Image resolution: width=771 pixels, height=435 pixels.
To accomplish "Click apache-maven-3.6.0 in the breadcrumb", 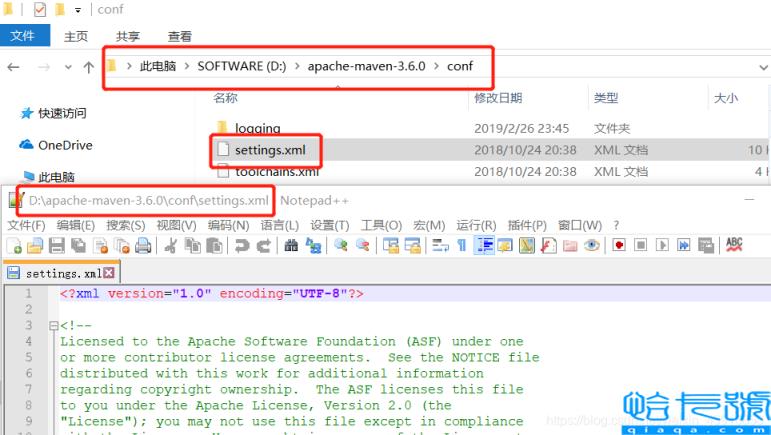I will coord(366,66).
